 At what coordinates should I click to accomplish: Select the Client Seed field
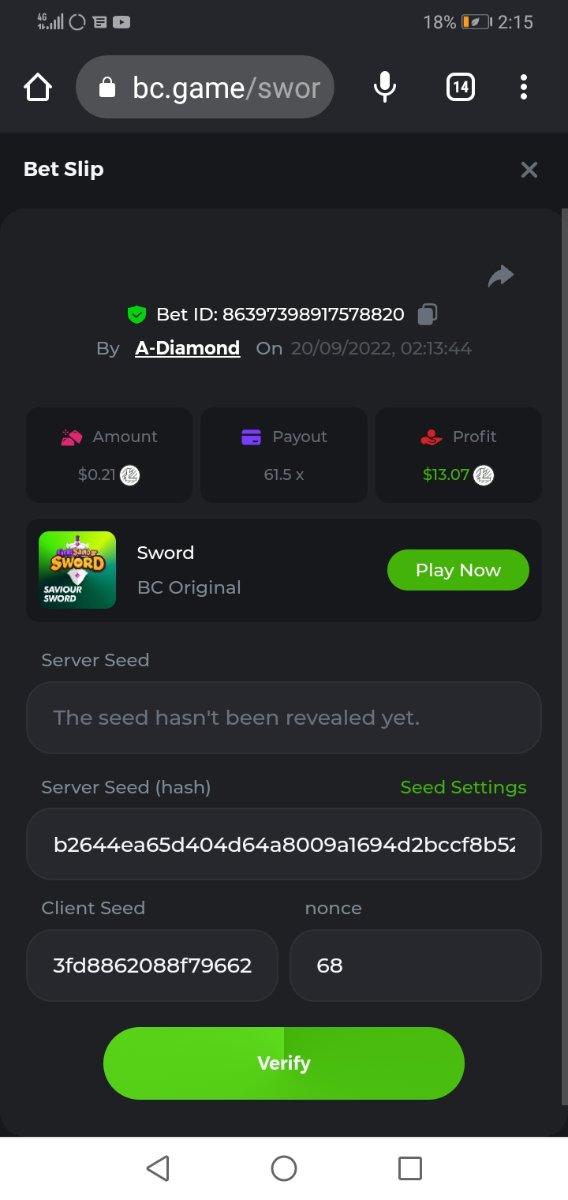pos(152,965)
